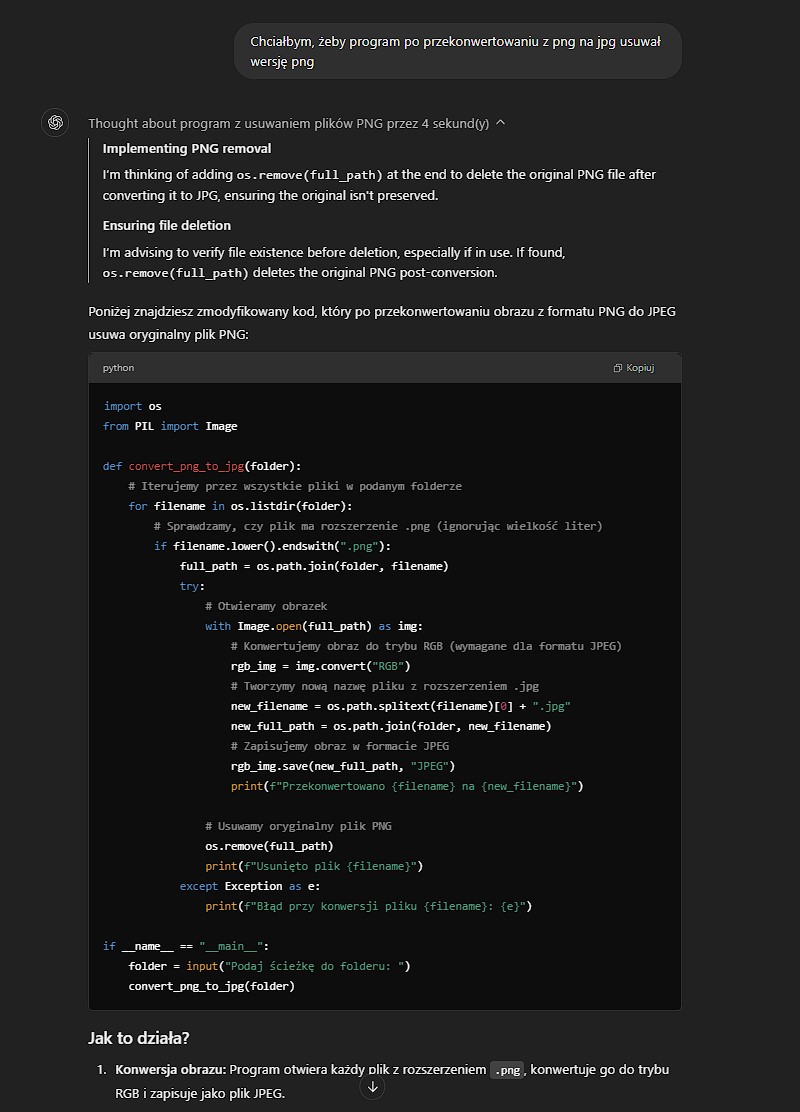
Task: Click the 'Jak to działa?' heading
Action: pyautogui.click(x=138, y=1038)
